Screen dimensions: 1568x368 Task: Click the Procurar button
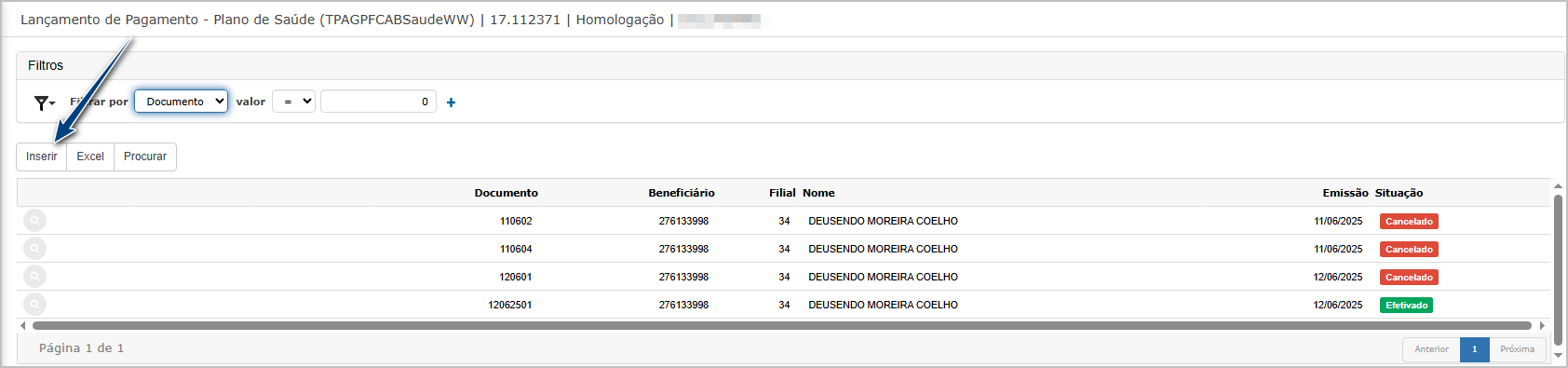(x=145, y=157)
